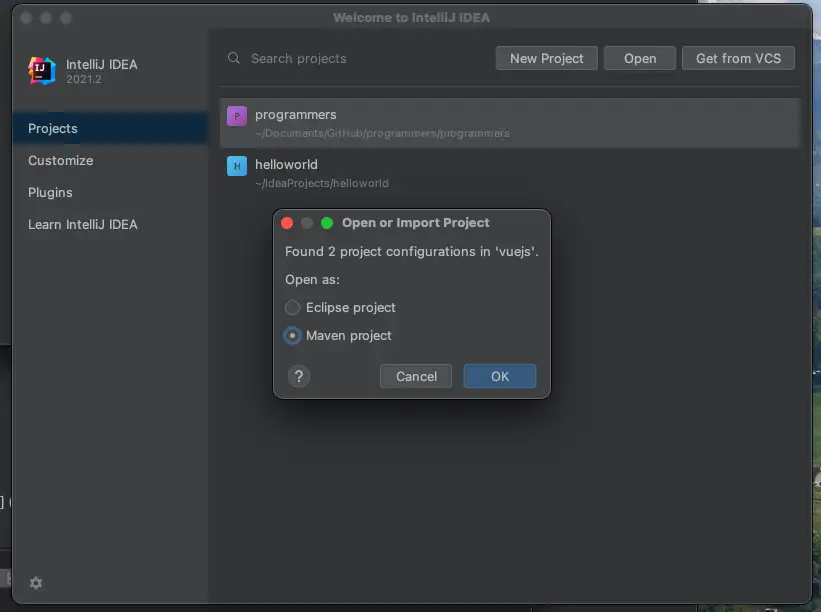
Task: Click the programmers project path text
Action: pos(382,133)
